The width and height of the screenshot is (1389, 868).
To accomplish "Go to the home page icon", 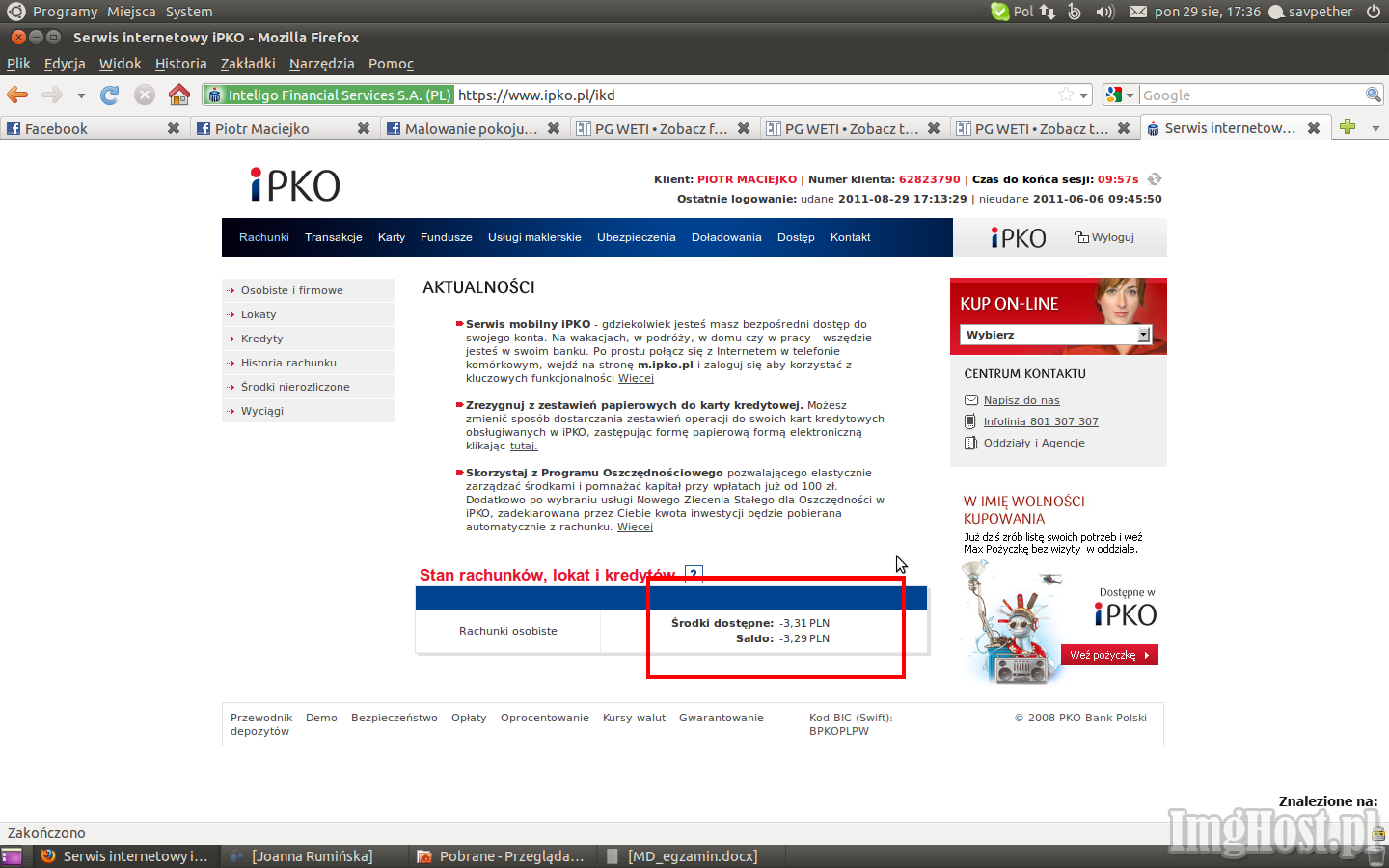I will pyautogui.click(x=178, y=95).
